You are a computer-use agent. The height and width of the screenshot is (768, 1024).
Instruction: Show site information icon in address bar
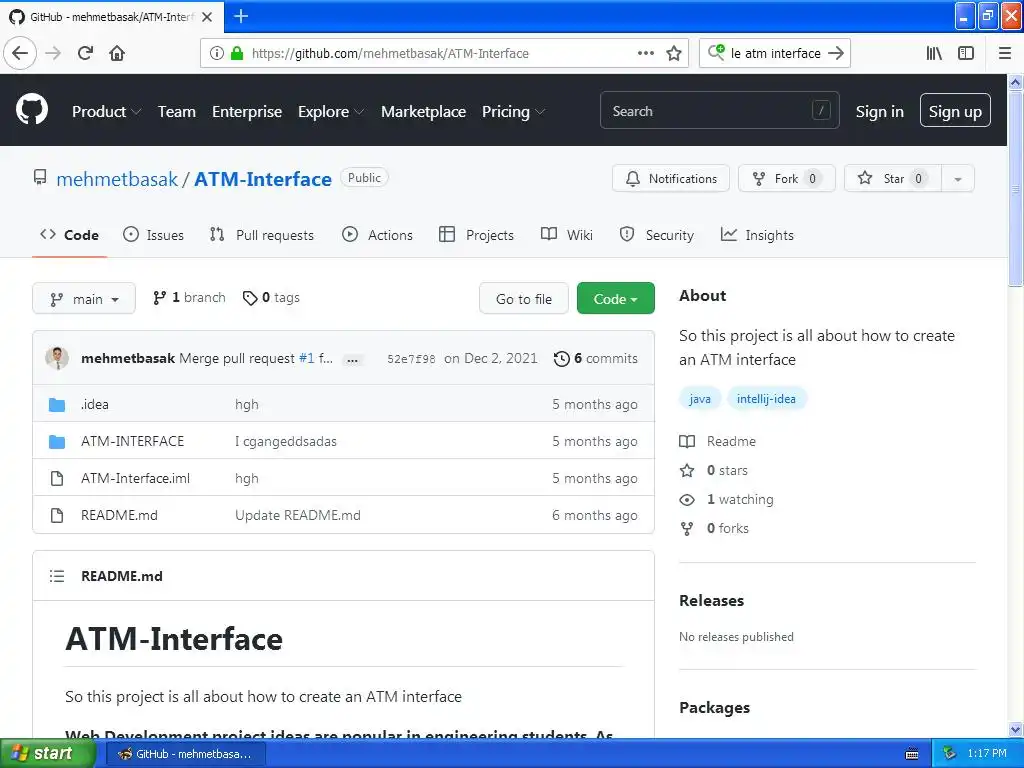(216, 53)
